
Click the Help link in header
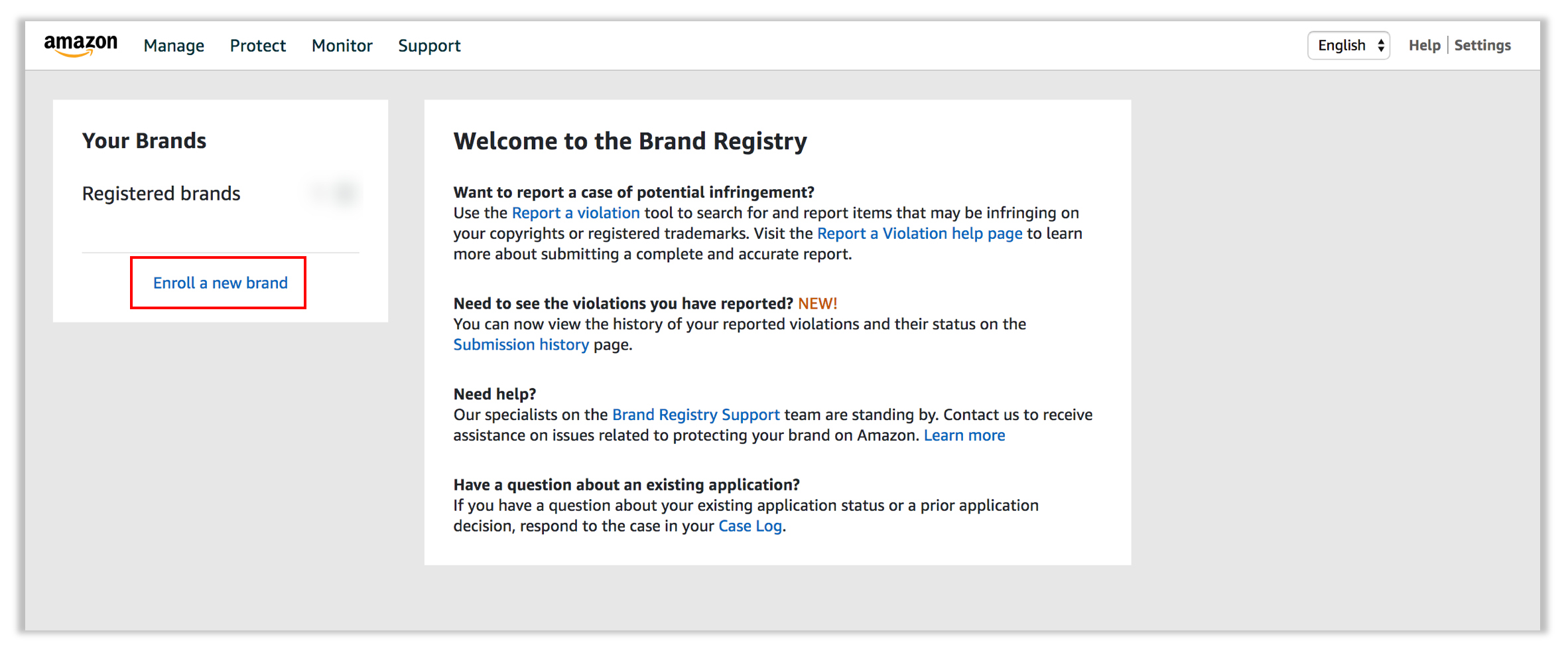(x=1424, y=45)
